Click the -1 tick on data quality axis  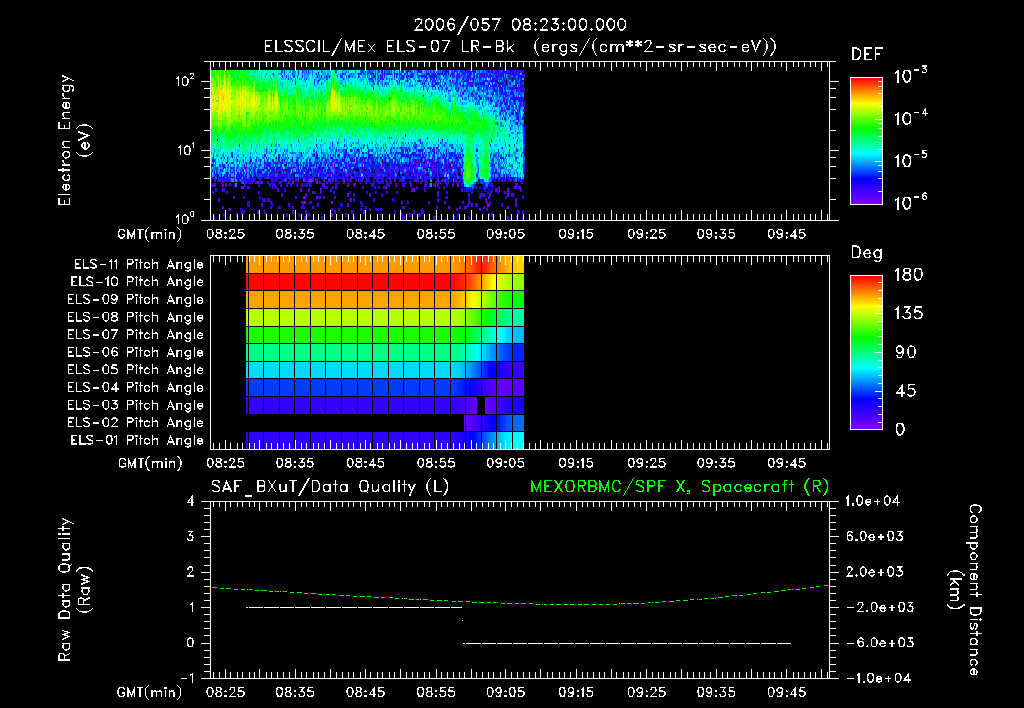click(187, 678)
